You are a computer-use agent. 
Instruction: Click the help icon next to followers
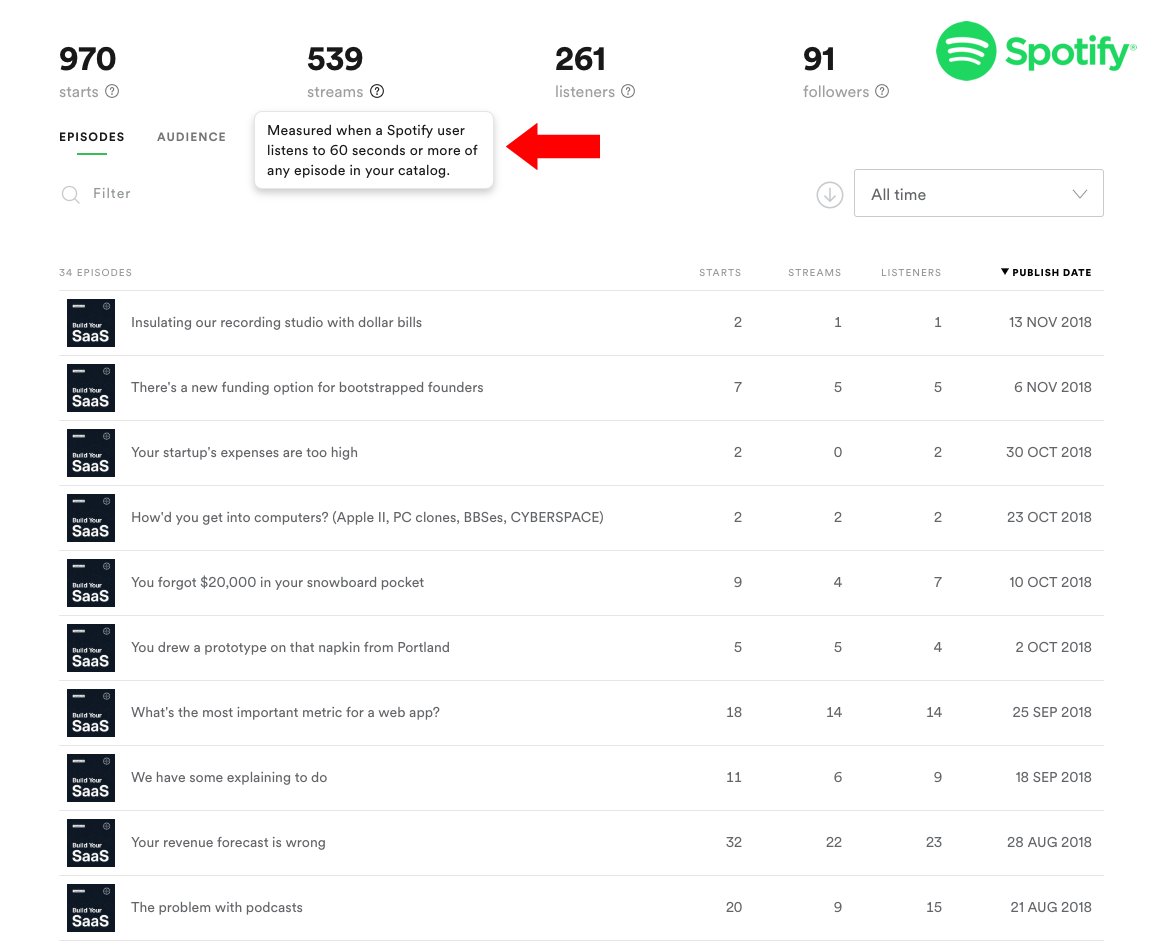[882, 91]
